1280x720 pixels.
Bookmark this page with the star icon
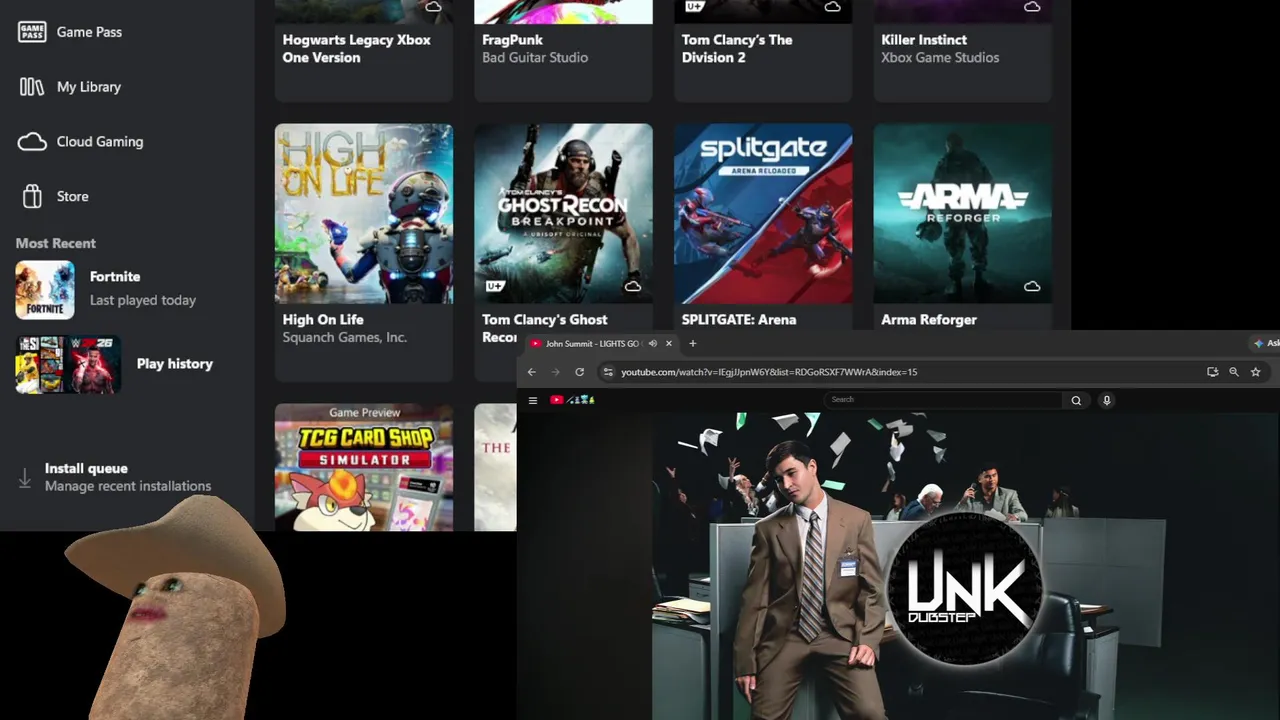tap(1256, 372)
